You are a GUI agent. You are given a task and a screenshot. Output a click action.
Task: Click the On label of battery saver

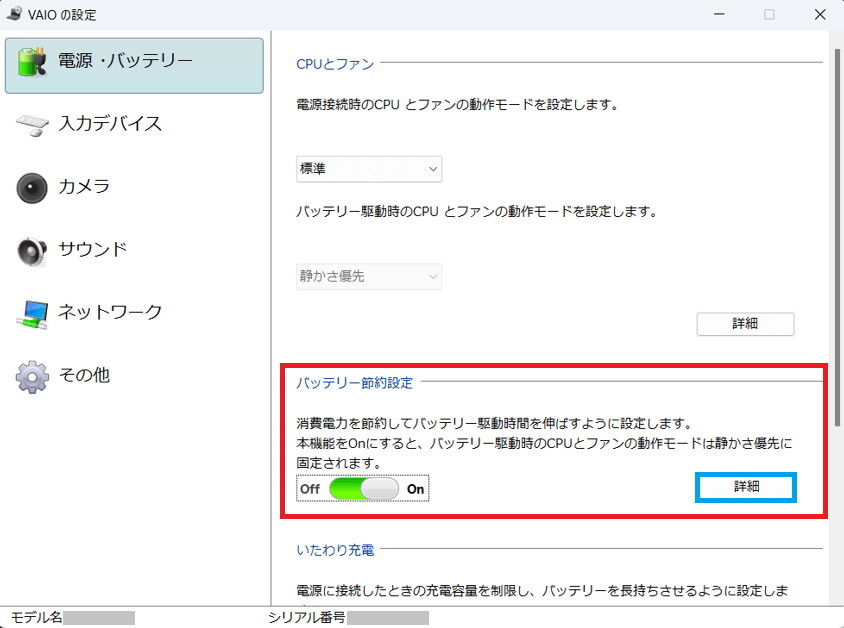click(x=415, y=489)
